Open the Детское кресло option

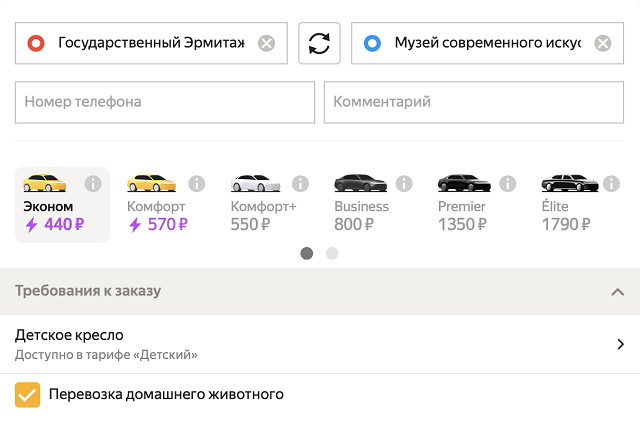[x=320, y=344]
